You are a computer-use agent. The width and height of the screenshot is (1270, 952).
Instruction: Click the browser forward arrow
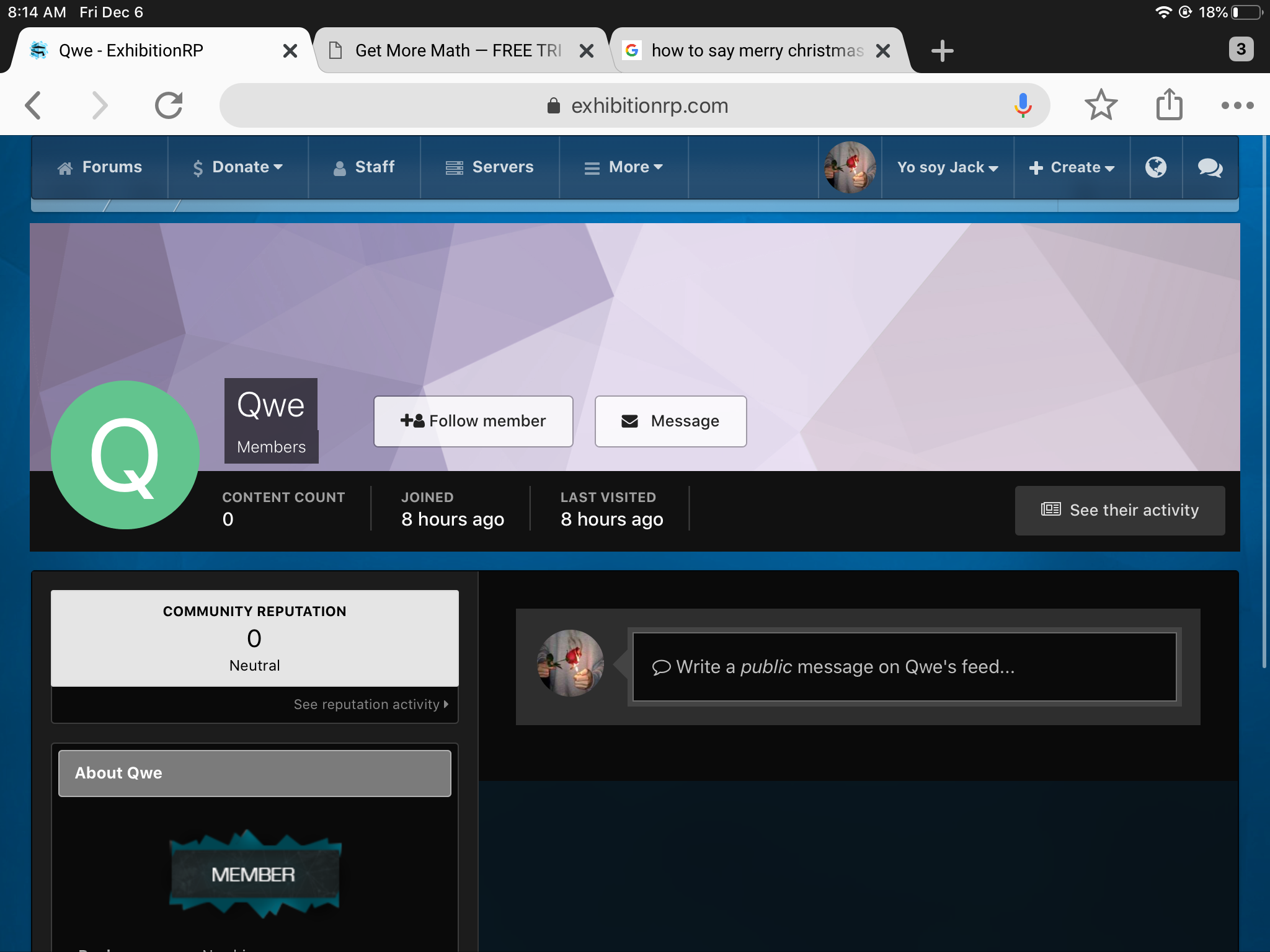[x=100, y=105]
